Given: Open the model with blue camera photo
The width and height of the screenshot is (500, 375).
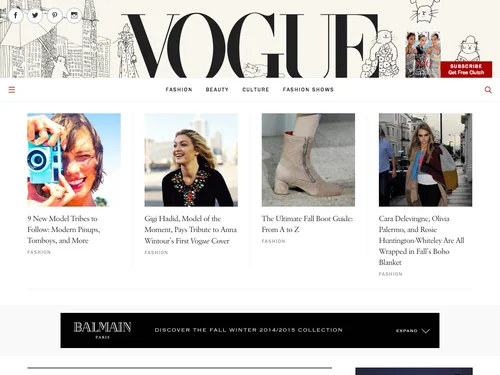Looking at the screenshot, I should coord(74,160).
